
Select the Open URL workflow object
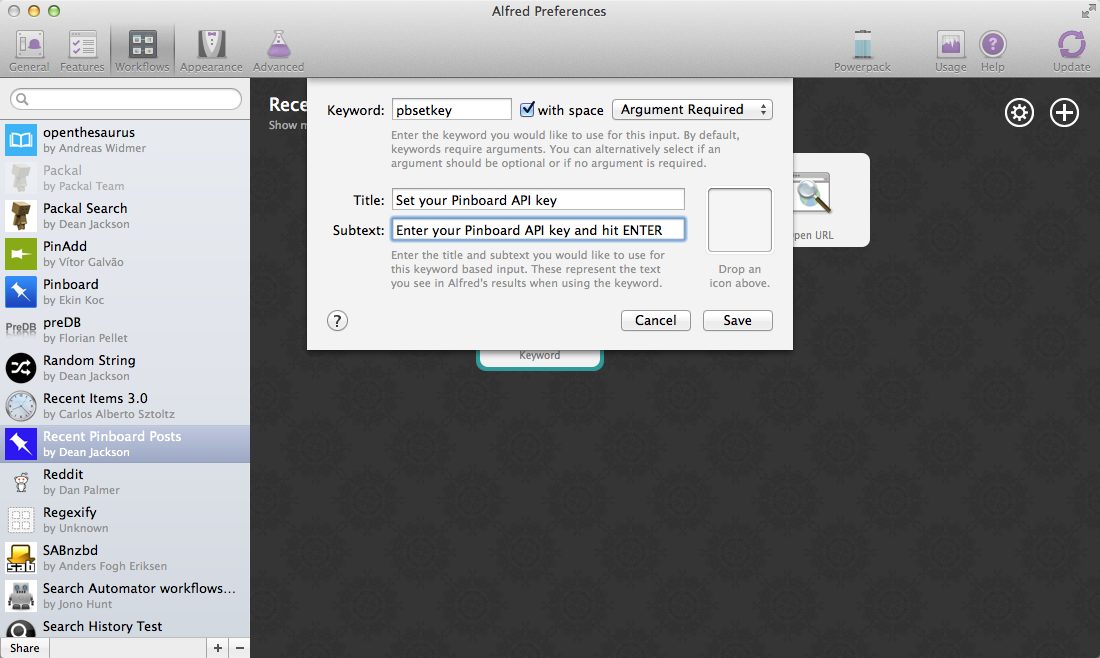(831, 200)
